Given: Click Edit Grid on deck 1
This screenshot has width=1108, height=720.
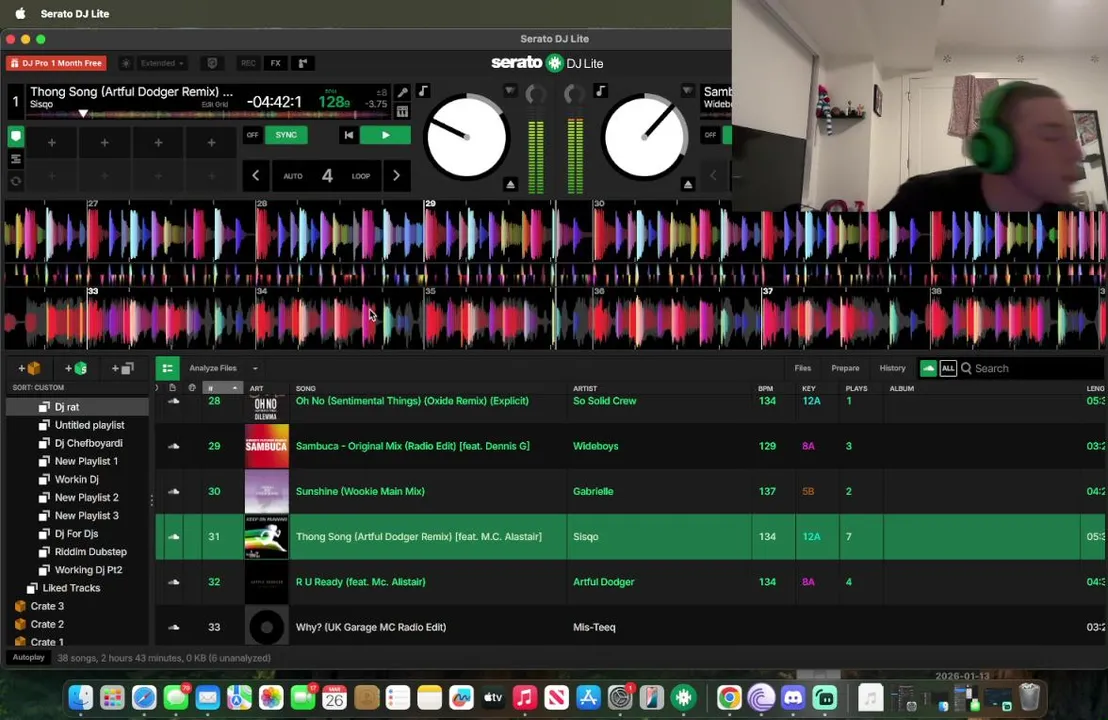Looking at the screenshot, I should pos(215,105).
